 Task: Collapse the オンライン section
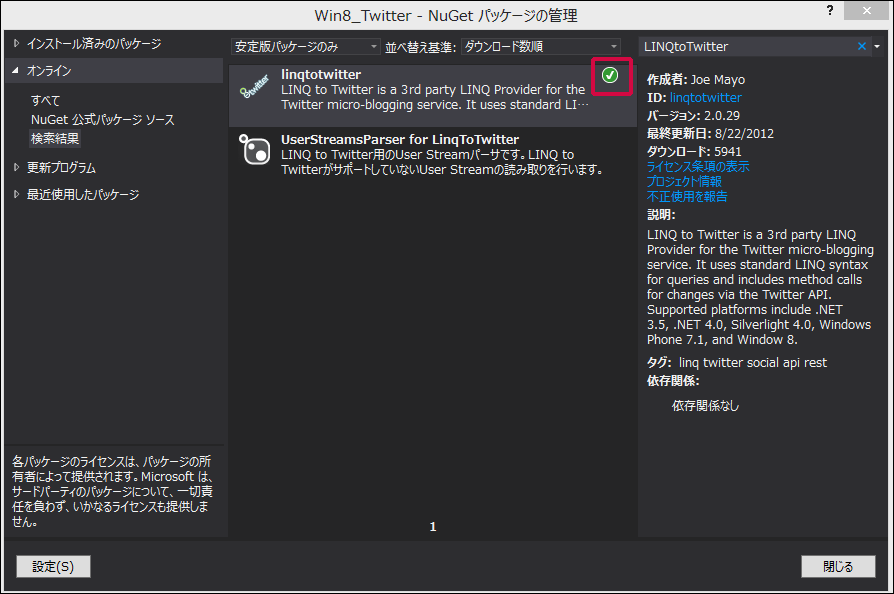[16, 70]
